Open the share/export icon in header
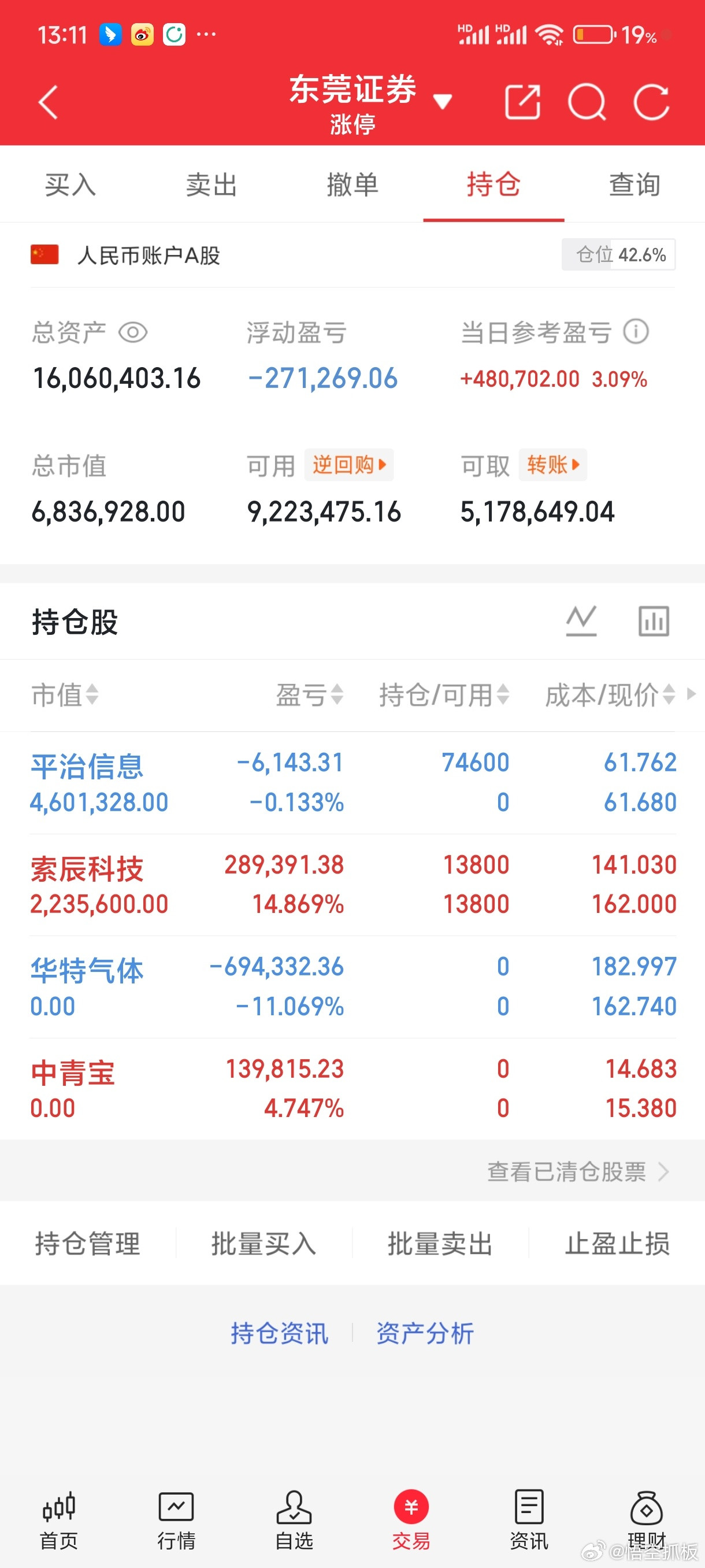Screen dimensions: 705x1568 pyautogui.click(x=522, y=102)
